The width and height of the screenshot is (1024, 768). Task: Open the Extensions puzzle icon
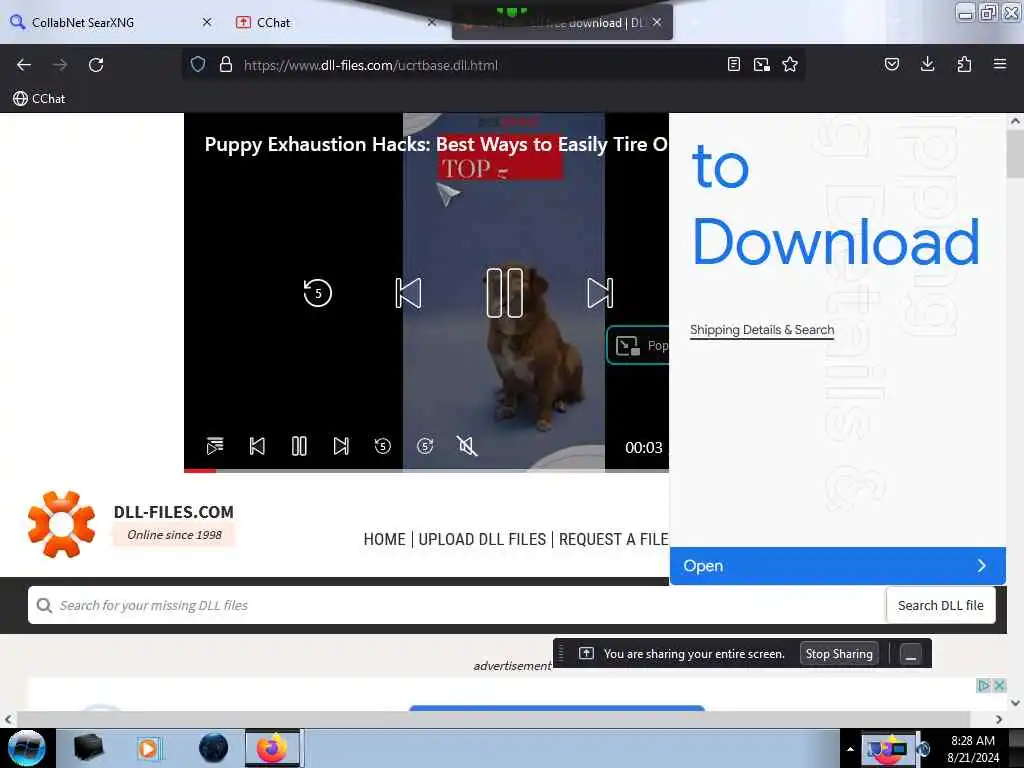pyautogui.click(x=964, y=64)
